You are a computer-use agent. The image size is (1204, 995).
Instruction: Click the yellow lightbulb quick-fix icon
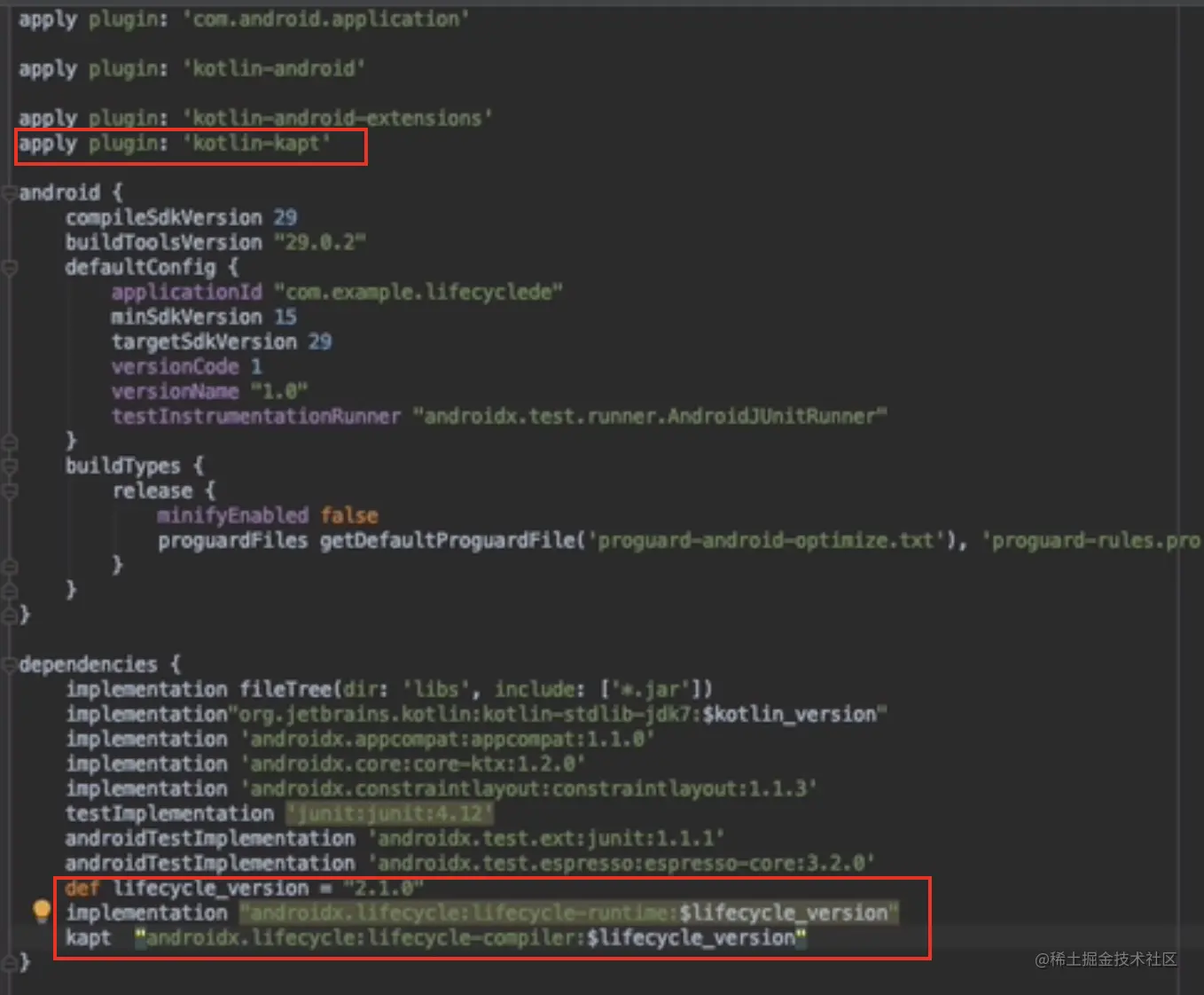tap(41, 911)
